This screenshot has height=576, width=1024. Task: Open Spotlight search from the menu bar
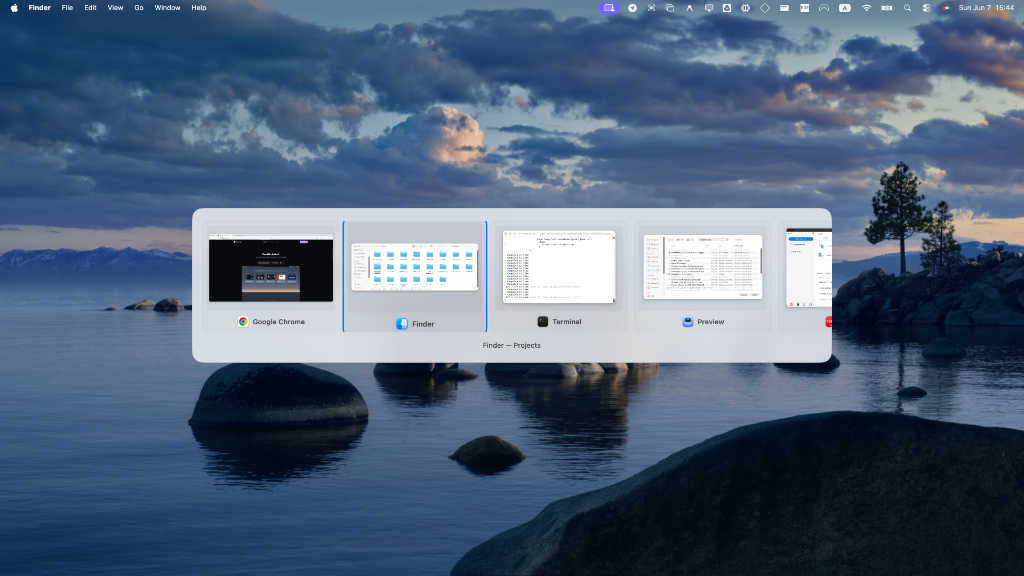907,8
